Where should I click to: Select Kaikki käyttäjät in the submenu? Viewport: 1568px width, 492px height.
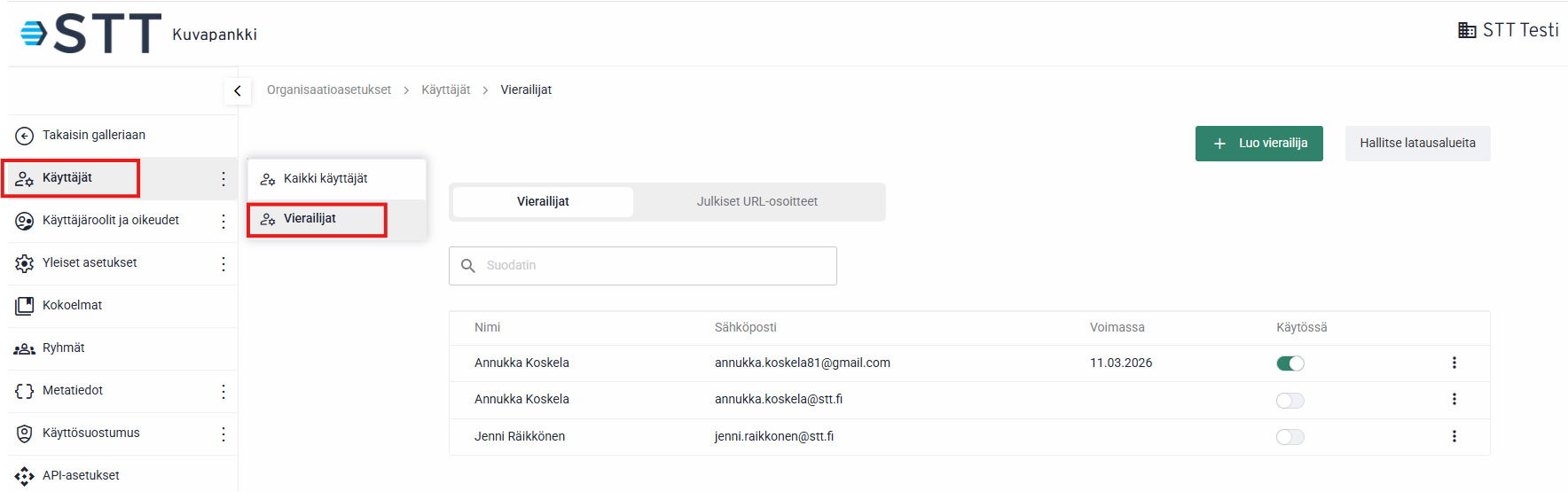click(x=325, y=179)
